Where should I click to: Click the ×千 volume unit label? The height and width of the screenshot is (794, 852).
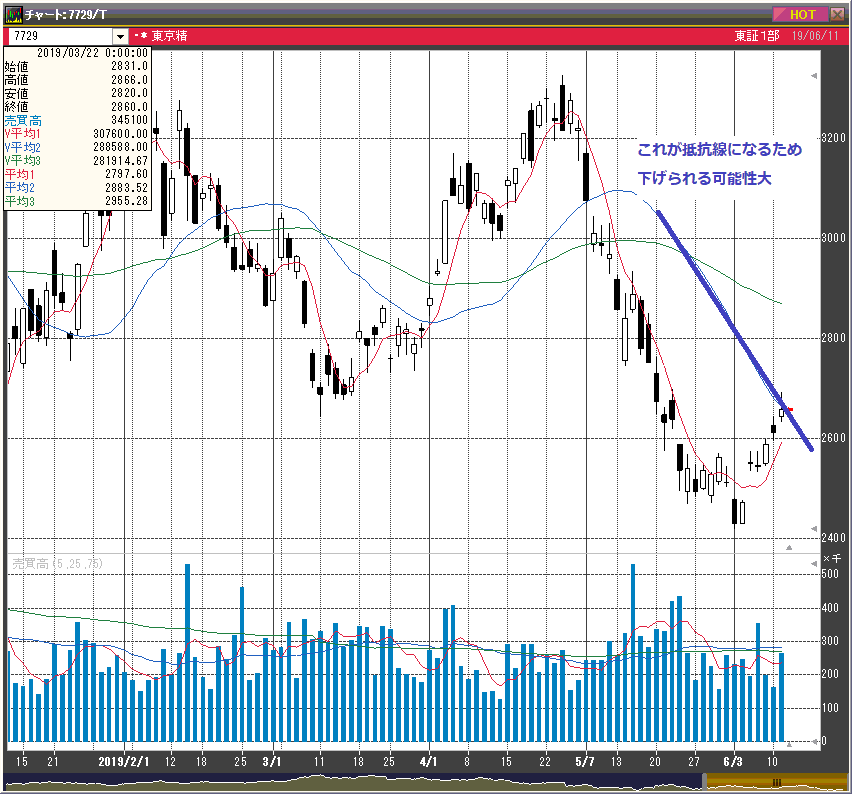(832, 559)
